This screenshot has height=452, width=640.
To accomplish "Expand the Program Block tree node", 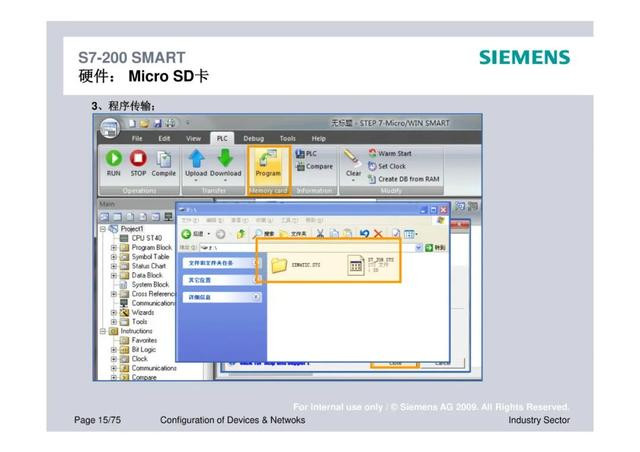I will [114, 247].
